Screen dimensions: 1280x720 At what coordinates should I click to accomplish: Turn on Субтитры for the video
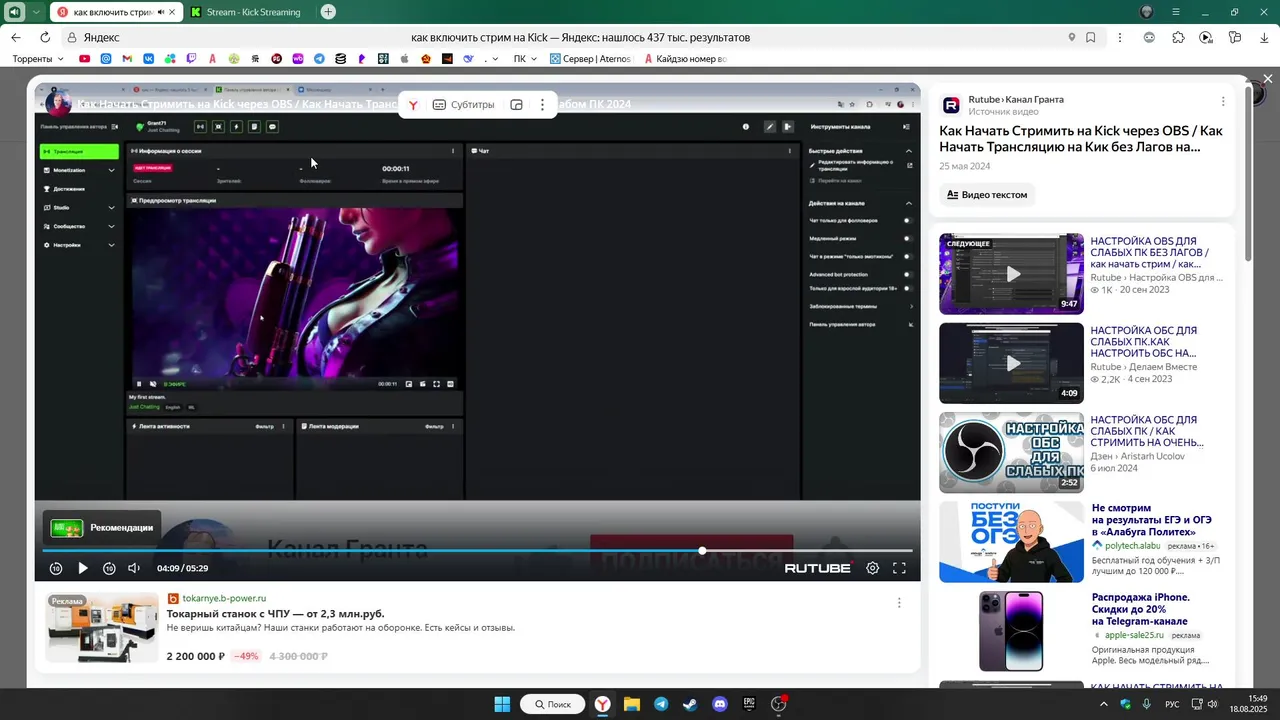tap(463, 105)
